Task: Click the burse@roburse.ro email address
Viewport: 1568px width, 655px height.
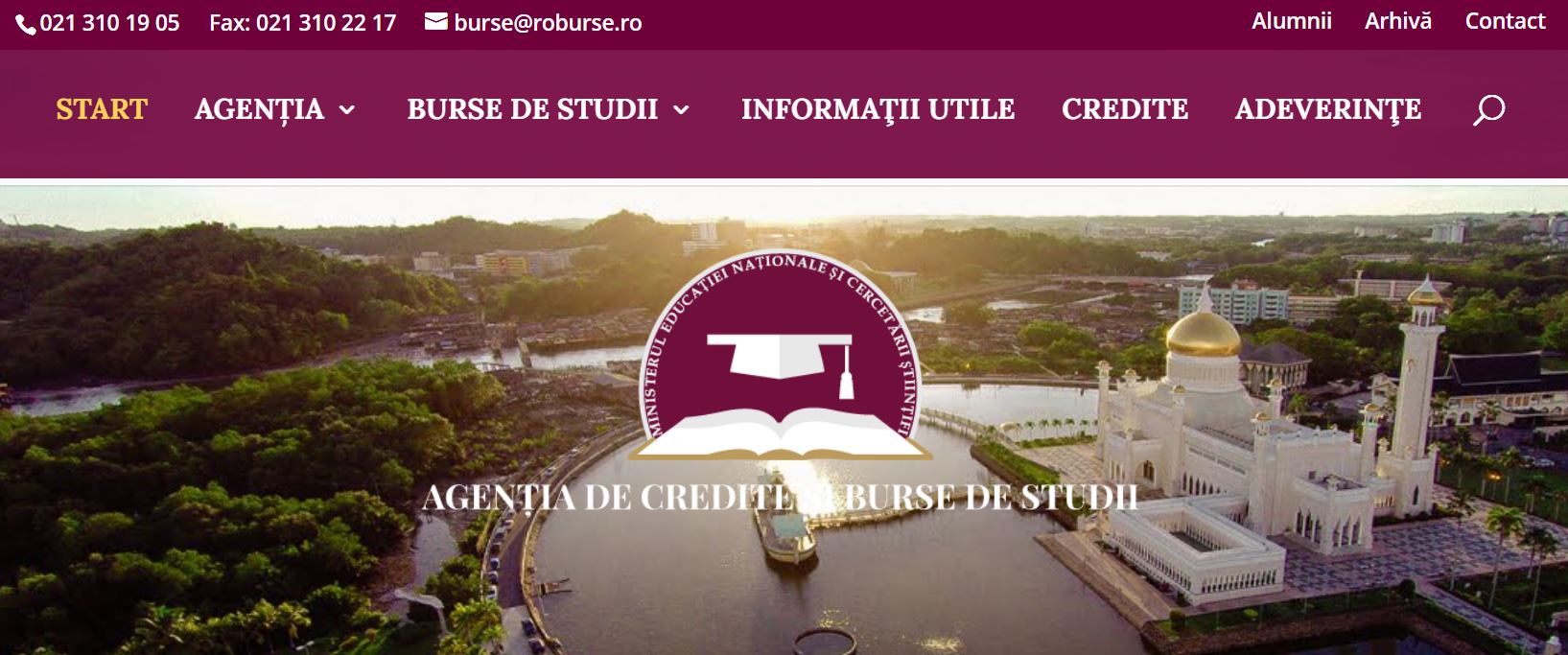Action: pyautogui.click(x=548, y=22)
